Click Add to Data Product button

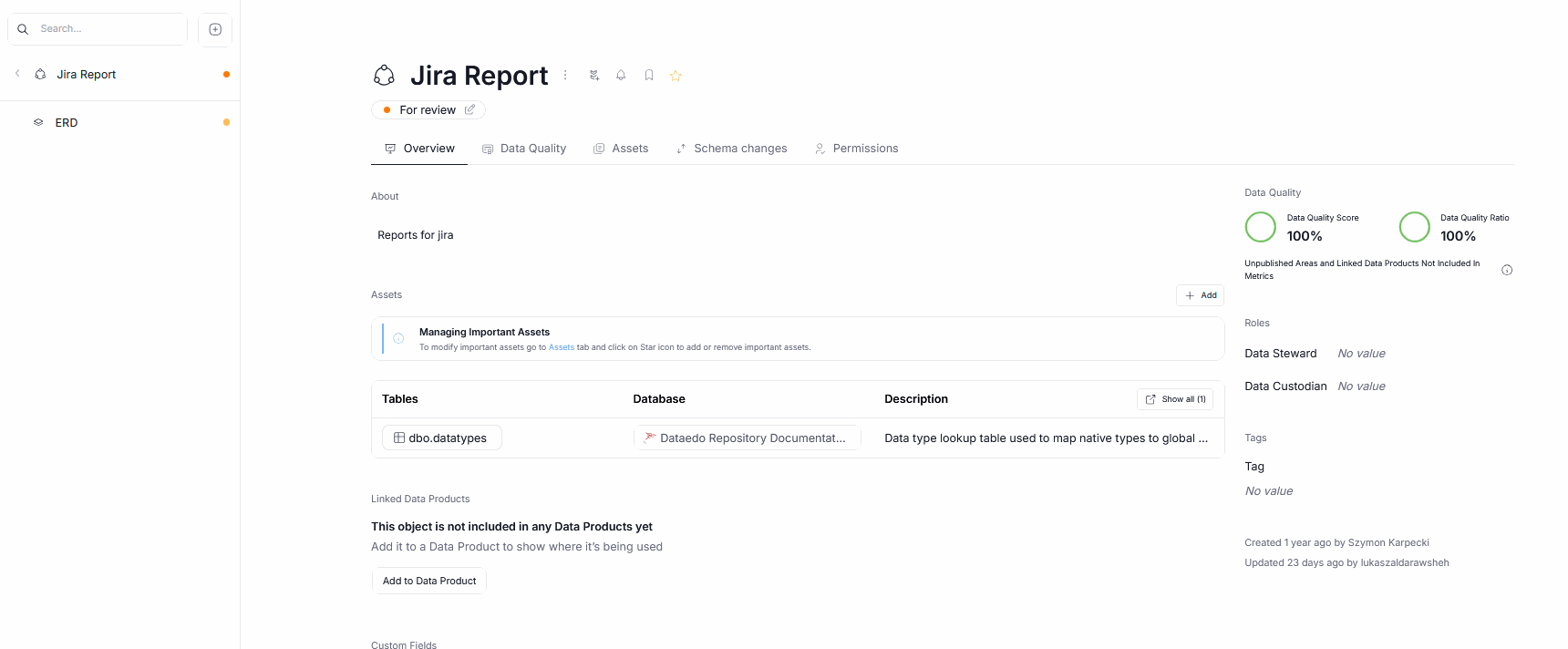tap(429, 581)
